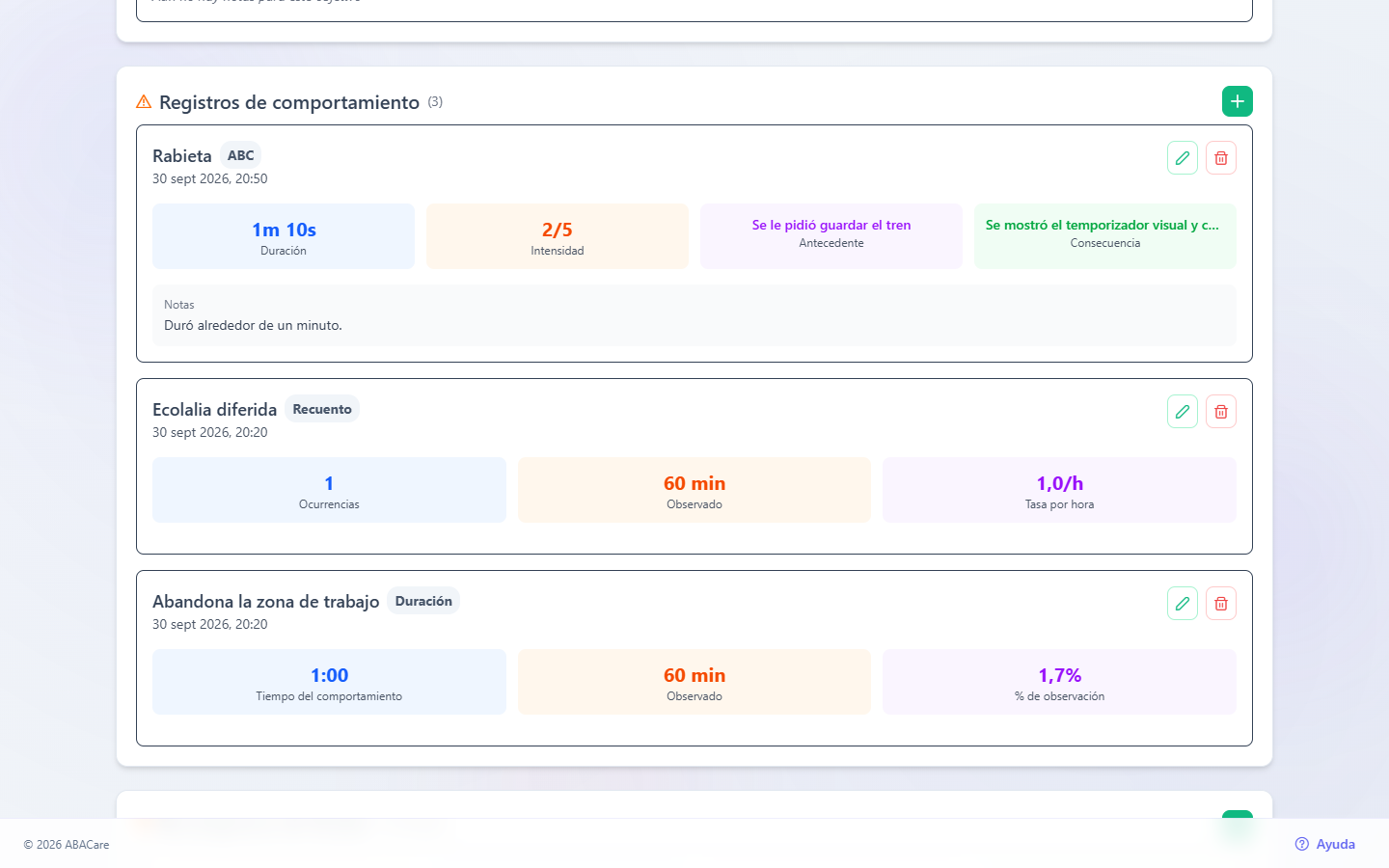The height and width of the screenshot is (868, 1389).
Task: Click the 1,7% de observación value
Action: point(1060,675)
